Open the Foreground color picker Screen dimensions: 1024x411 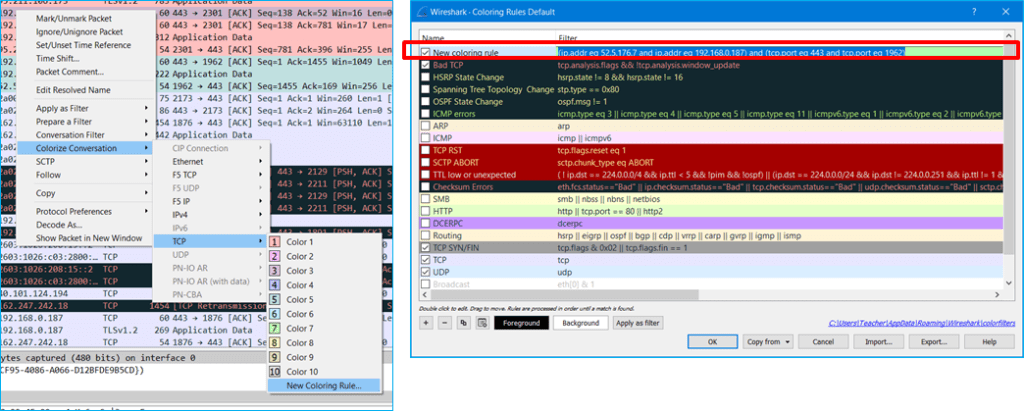tap(520, 323)
